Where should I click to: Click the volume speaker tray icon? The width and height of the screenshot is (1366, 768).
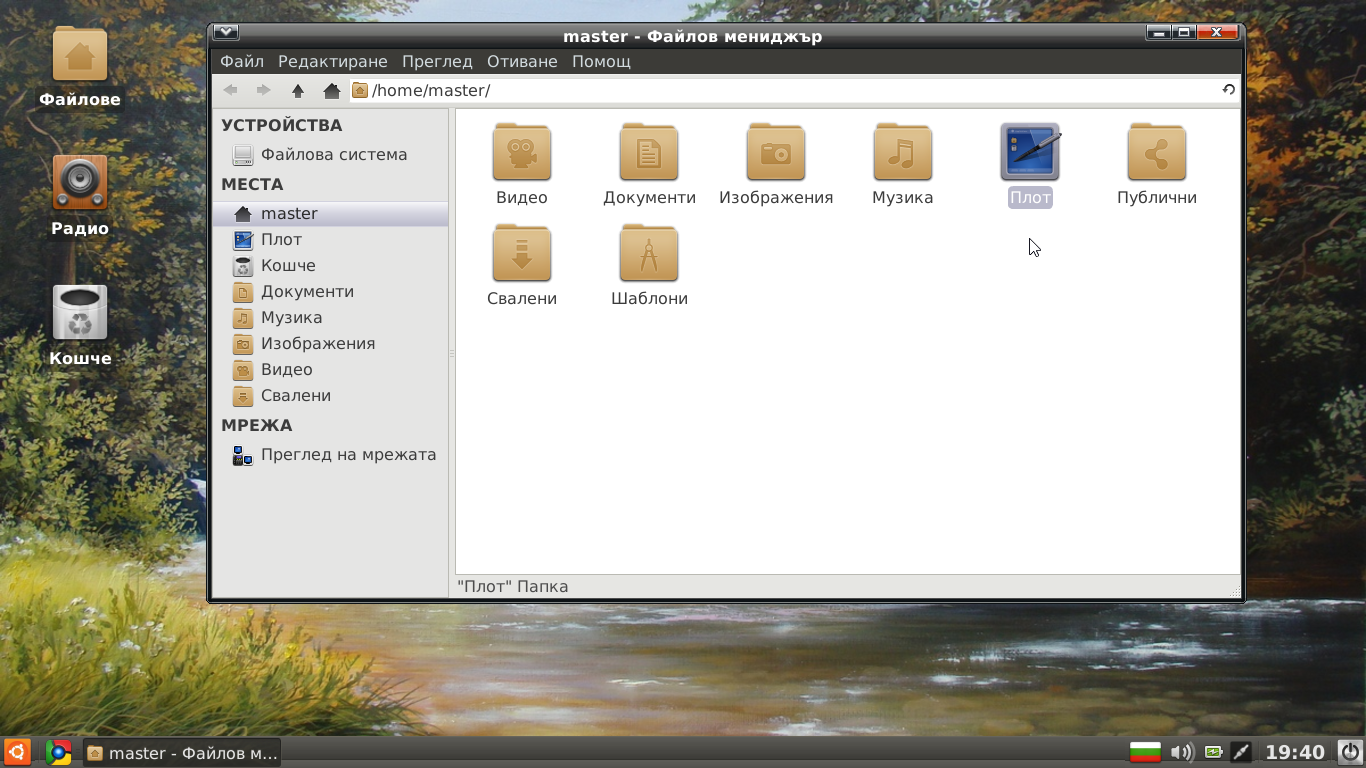[1182, 753]
